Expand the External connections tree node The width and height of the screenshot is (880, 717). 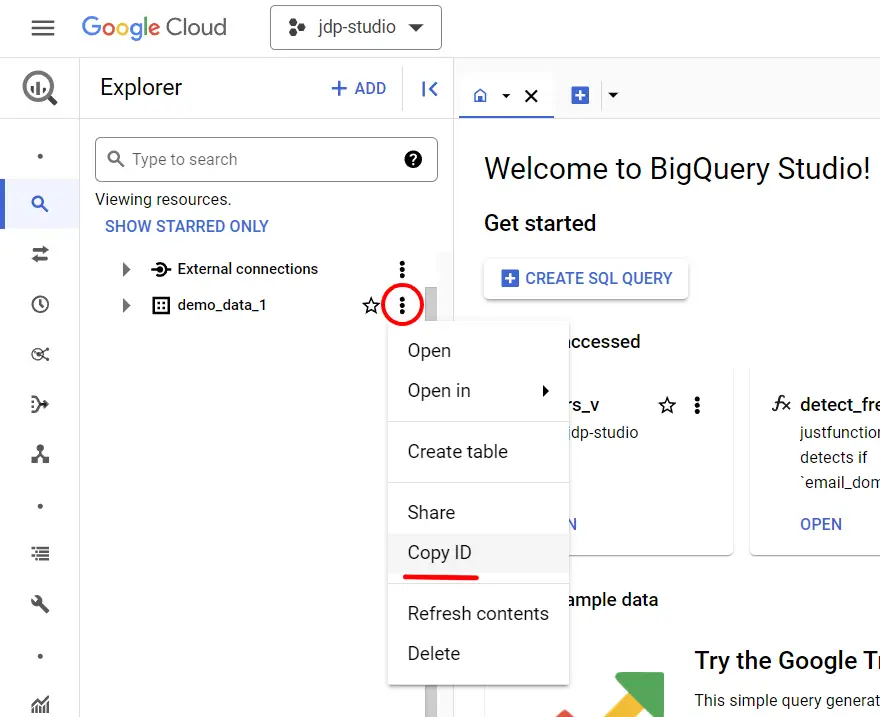coord(126,269)
